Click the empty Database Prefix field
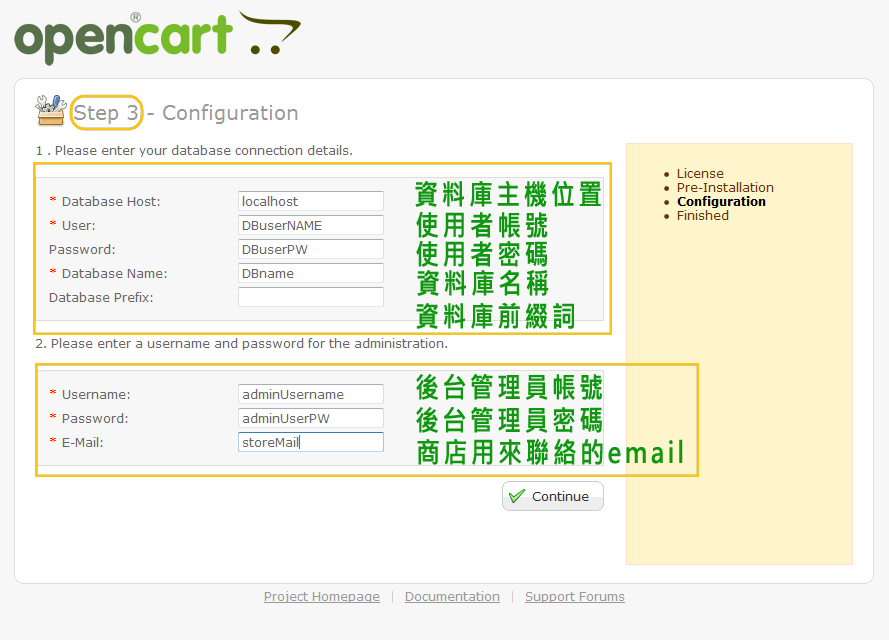Image resolution: width=889 pixels, height=640 pixels. coord(311,297)
